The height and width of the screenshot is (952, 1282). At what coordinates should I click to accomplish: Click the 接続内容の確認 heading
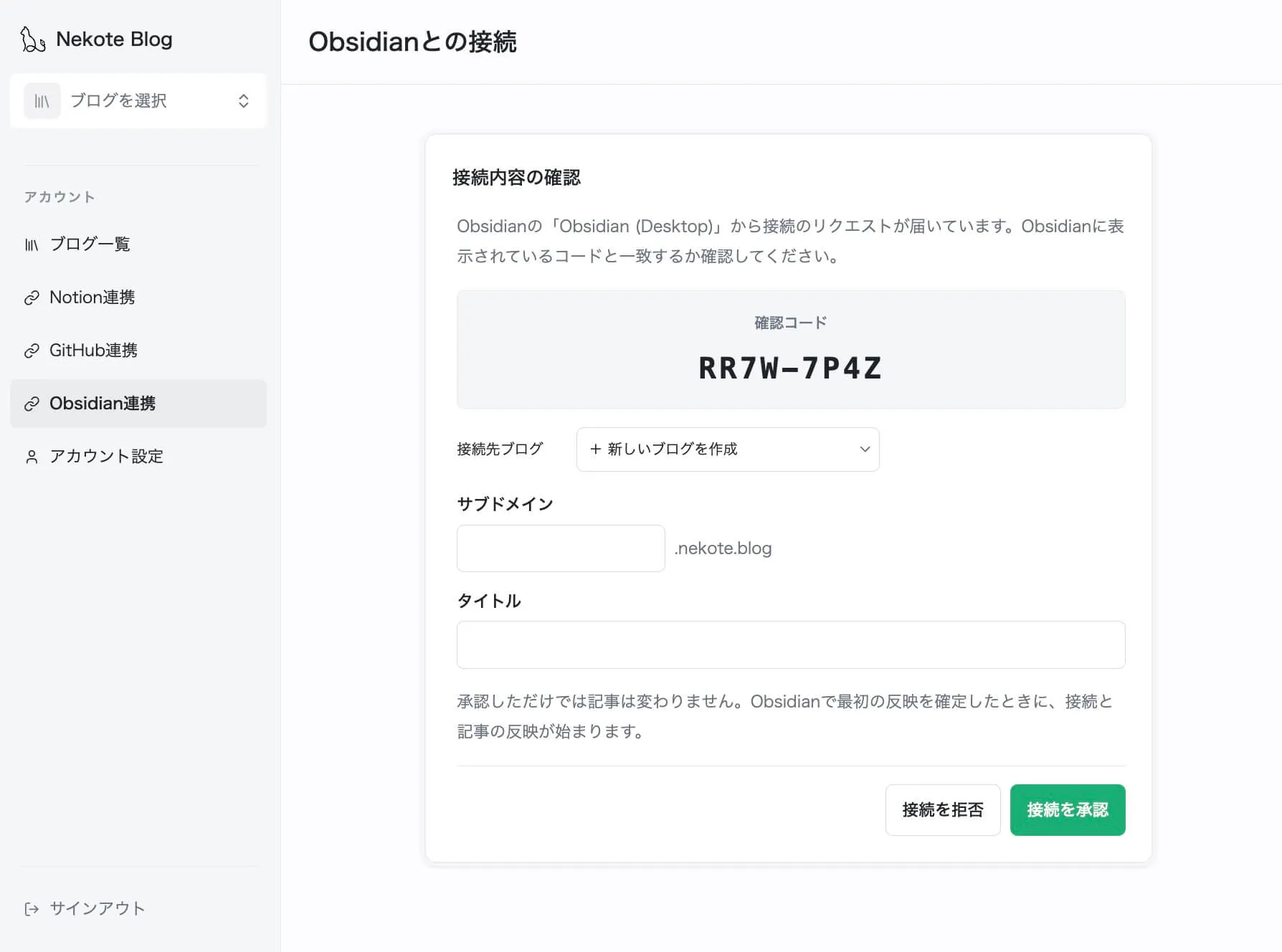pyautogui.click(x=516, y=178)
